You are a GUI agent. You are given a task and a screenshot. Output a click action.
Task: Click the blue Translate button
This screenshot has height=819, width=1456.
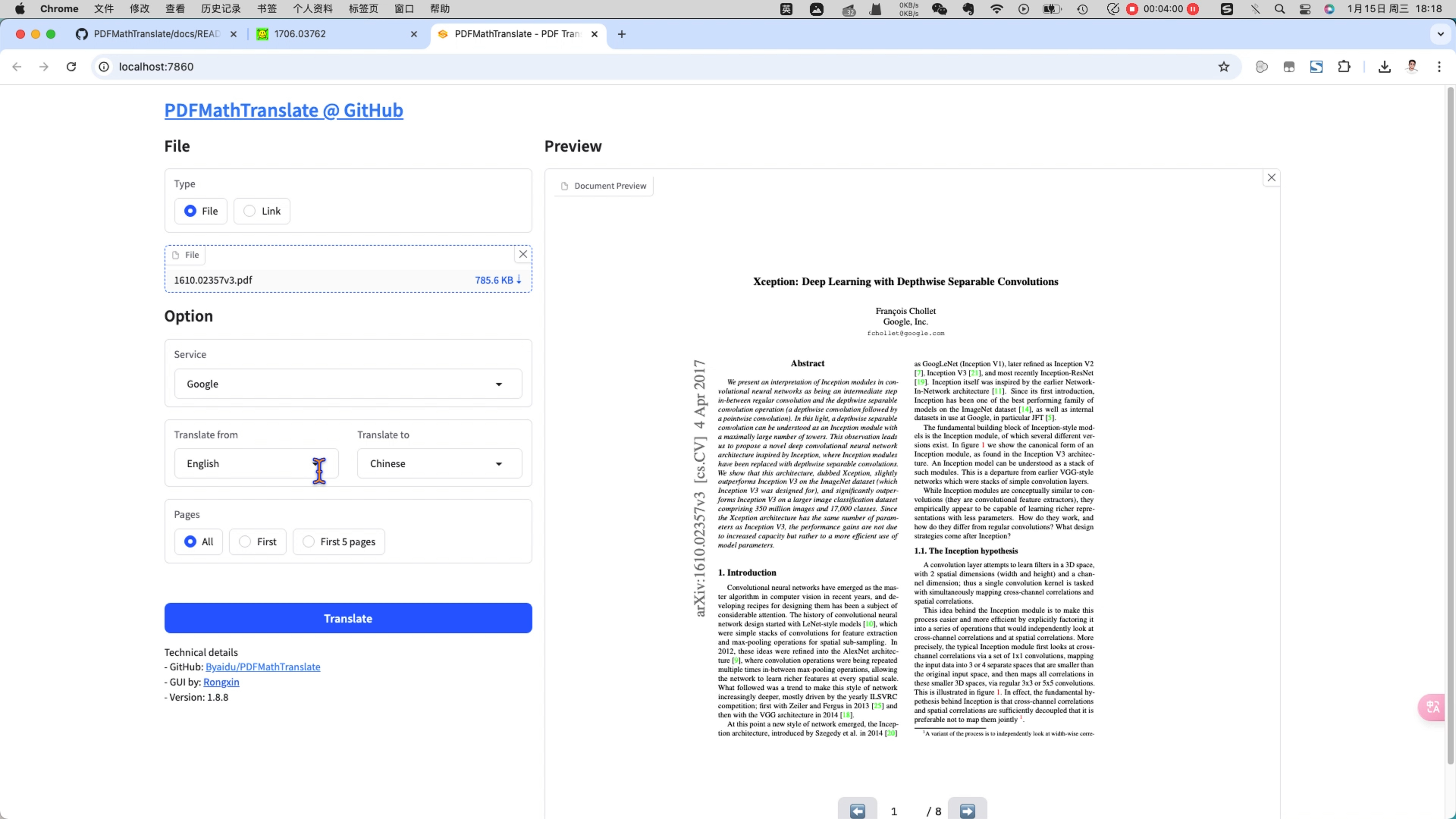pyautogui.click(x=348, y=618)
